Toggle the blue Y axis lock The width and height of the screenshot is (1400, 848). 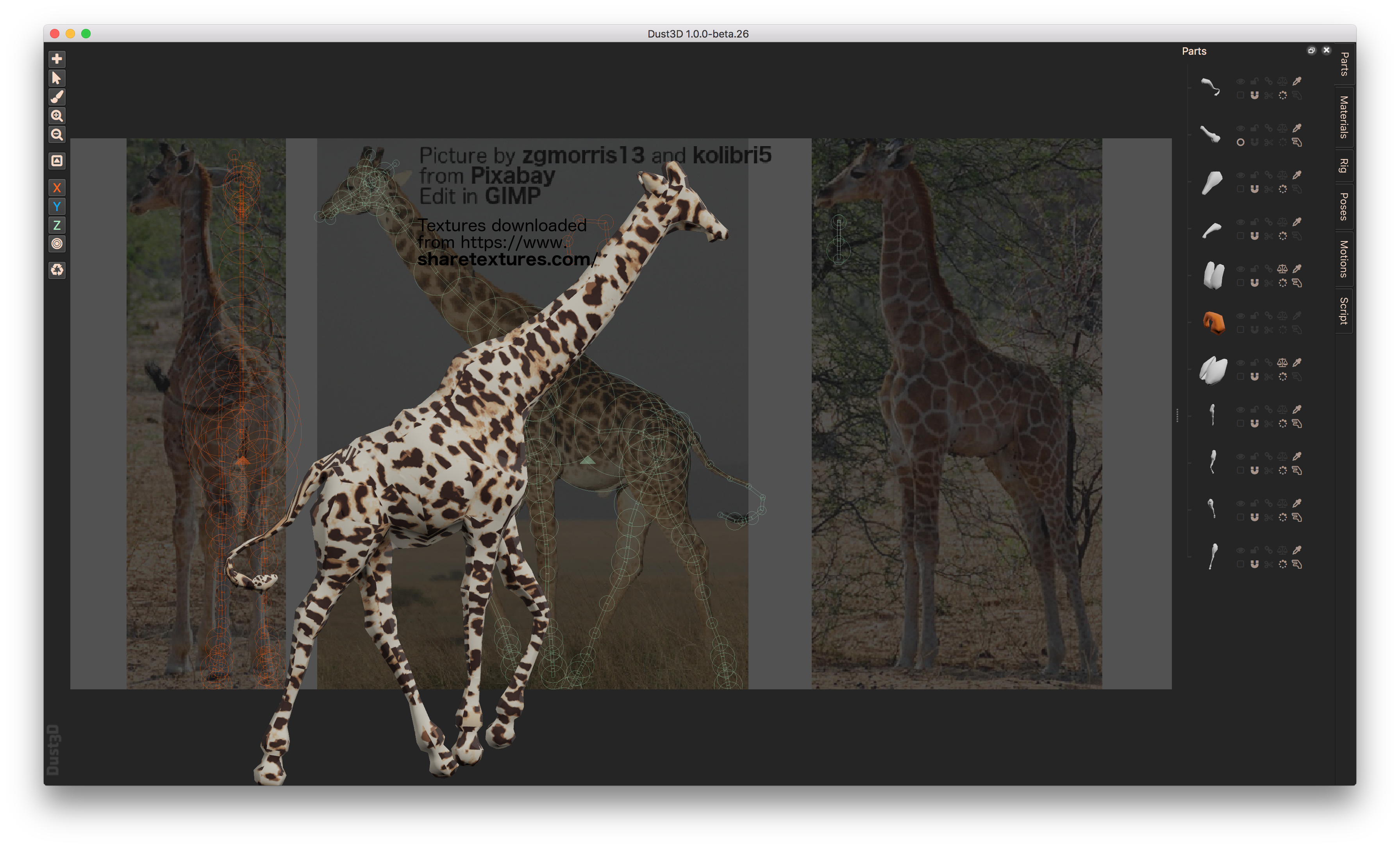coord(57,206)
